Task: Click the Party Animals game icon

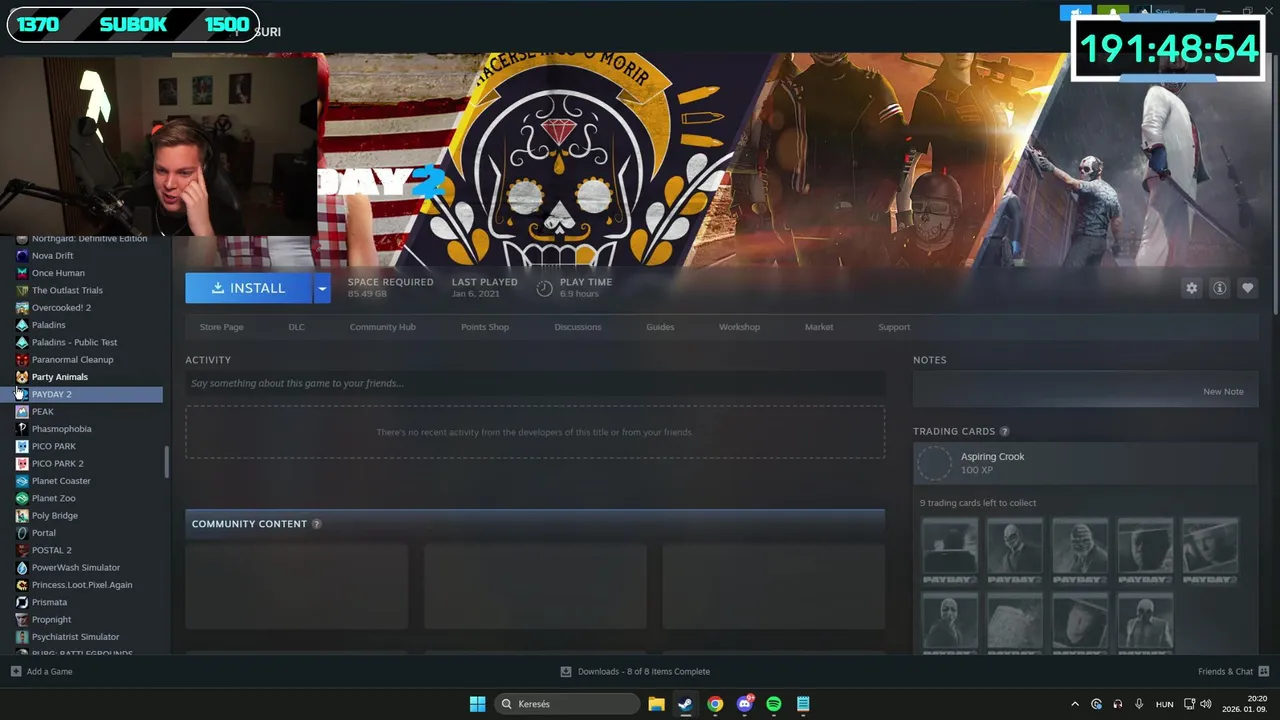Action: (x=22, y=377)
